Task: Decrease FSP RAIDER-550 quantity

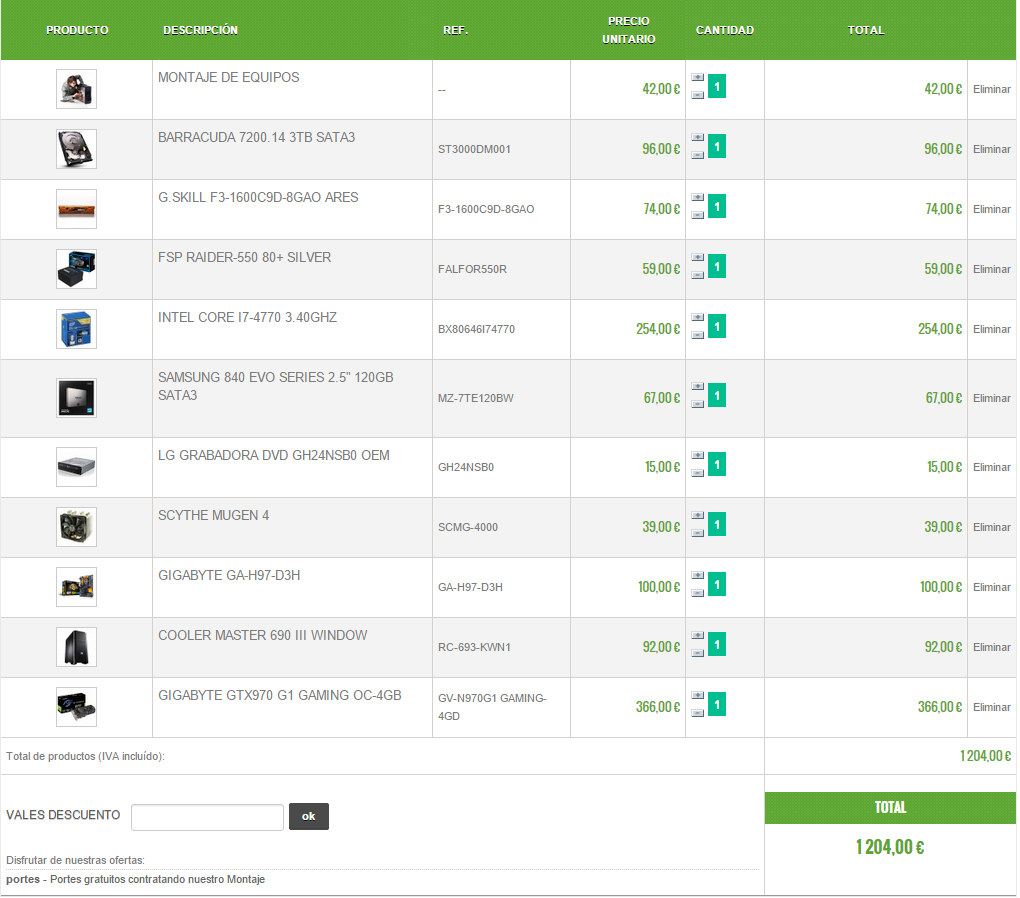Action: pos(697,275)
